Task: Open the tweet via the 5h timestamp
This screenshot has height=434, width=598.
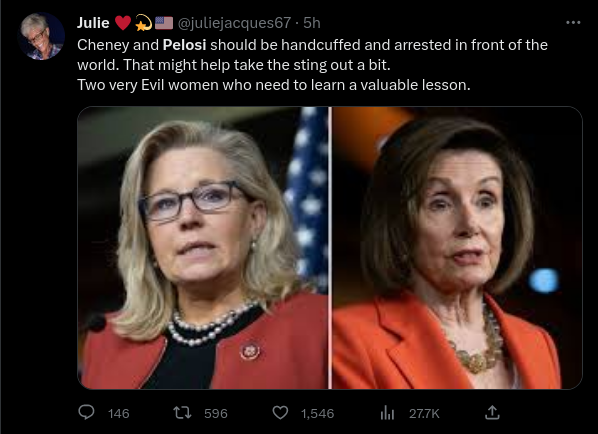Action: click(x=312, y=23)
